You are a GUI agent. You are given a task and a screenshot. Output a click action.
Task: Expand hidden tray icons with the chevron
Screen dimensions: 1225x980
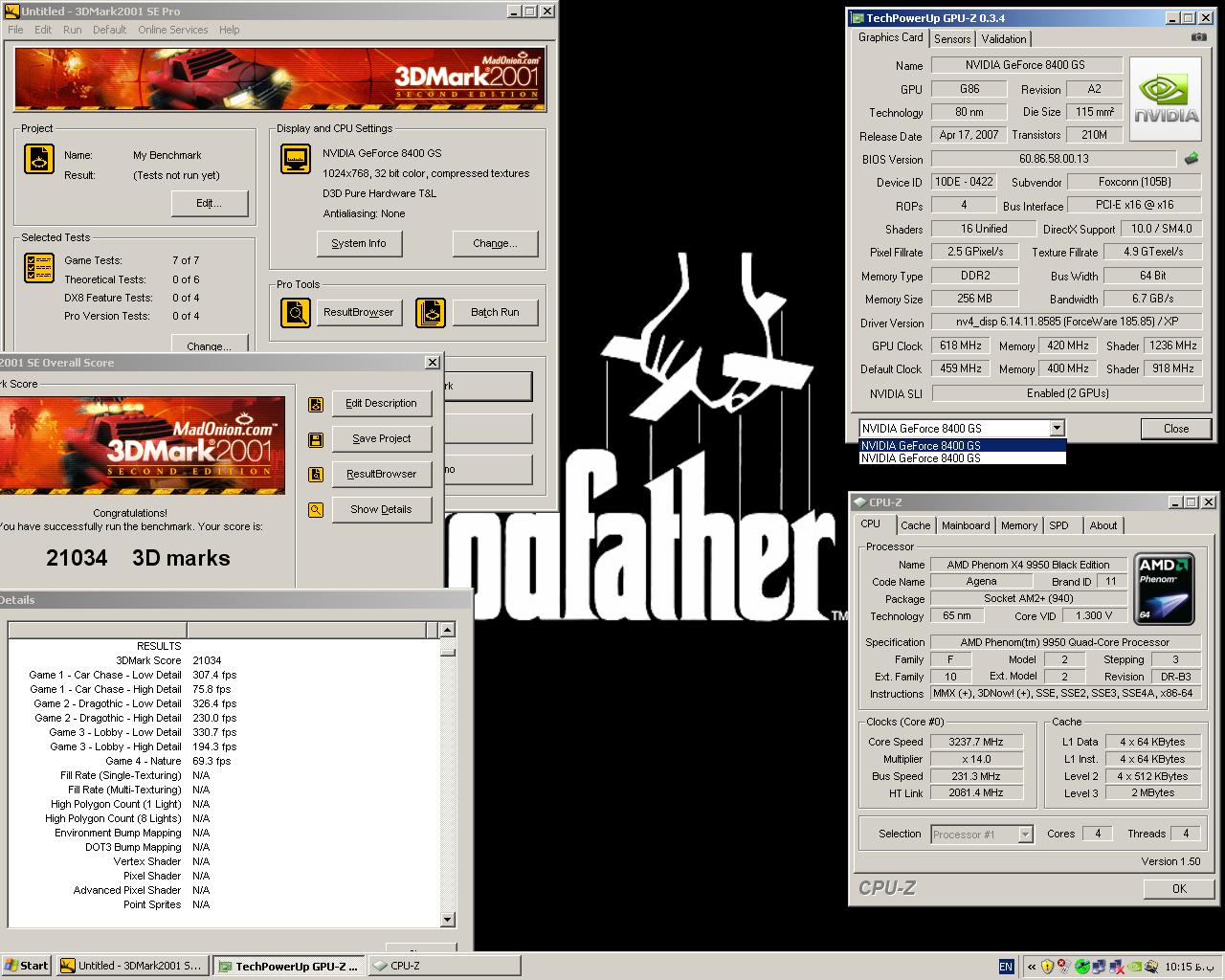point(1032,967)
